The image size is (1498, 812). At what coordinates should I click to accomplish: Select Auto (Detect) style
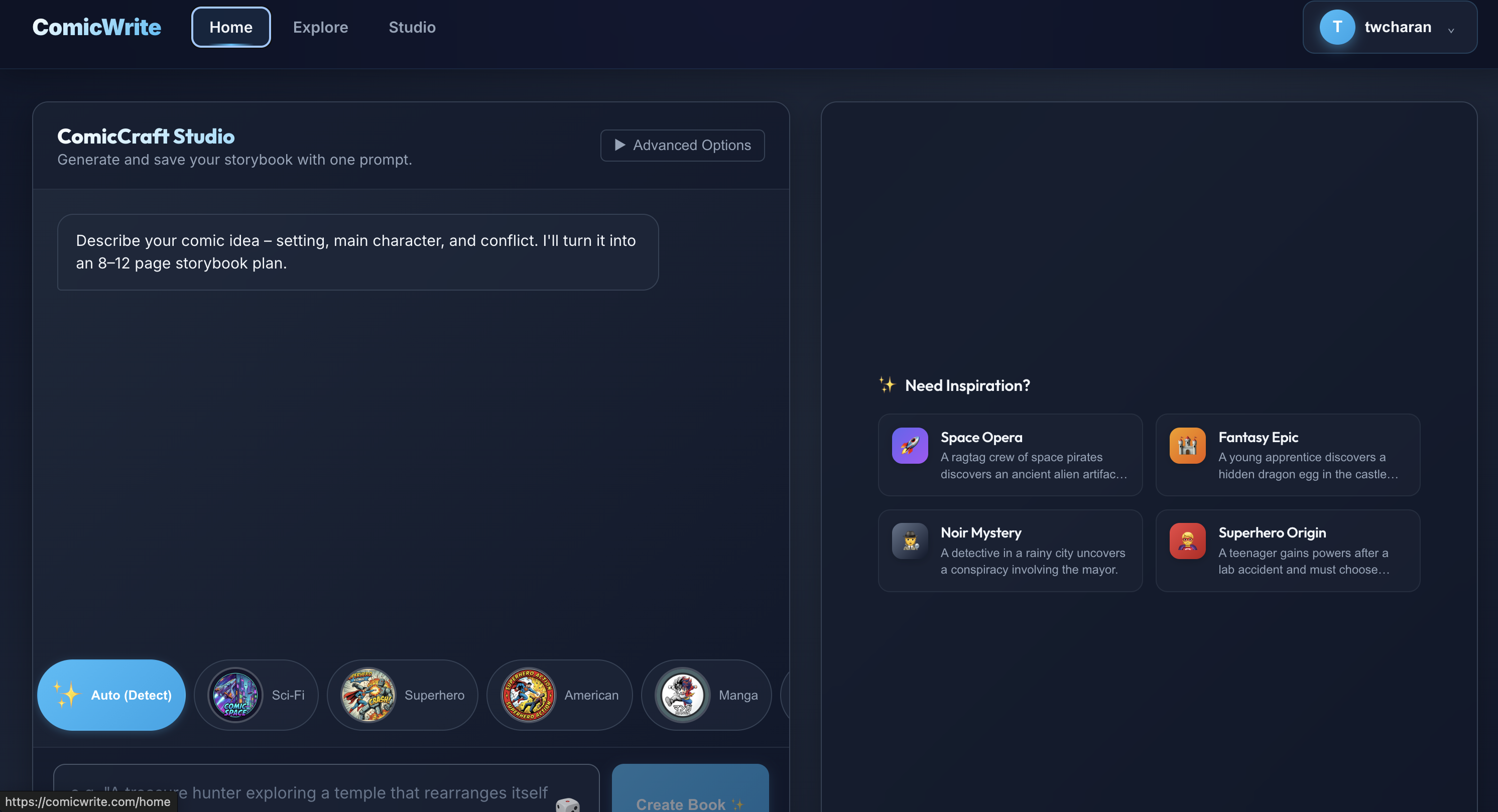(111, 695)
